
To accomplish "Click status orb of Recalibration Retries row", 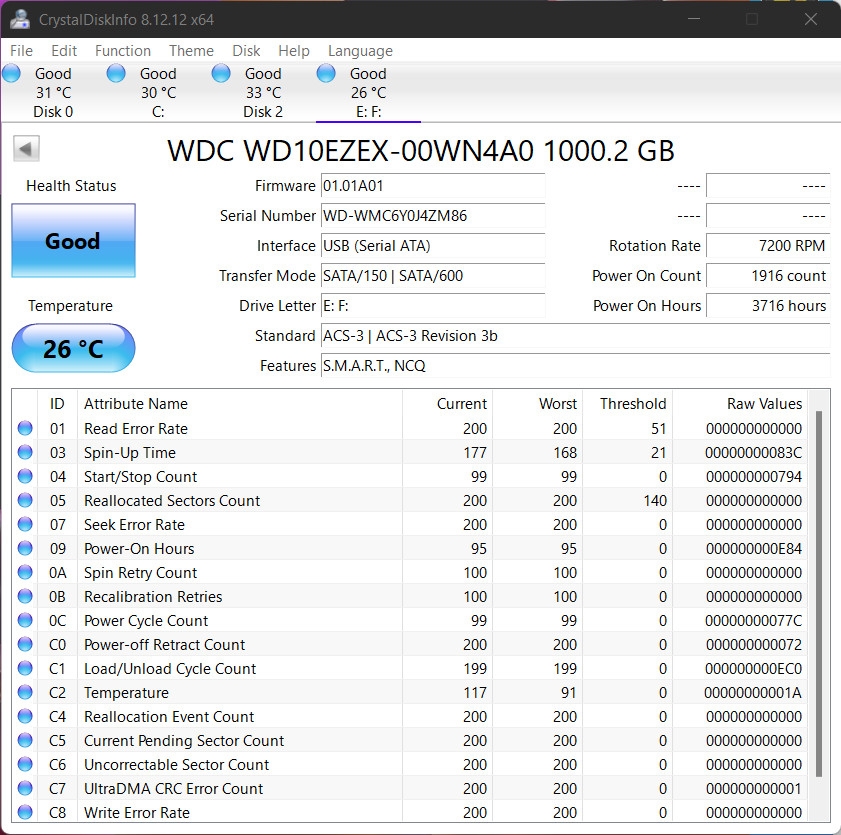I will pyautogui.click(x=25, y=596).
